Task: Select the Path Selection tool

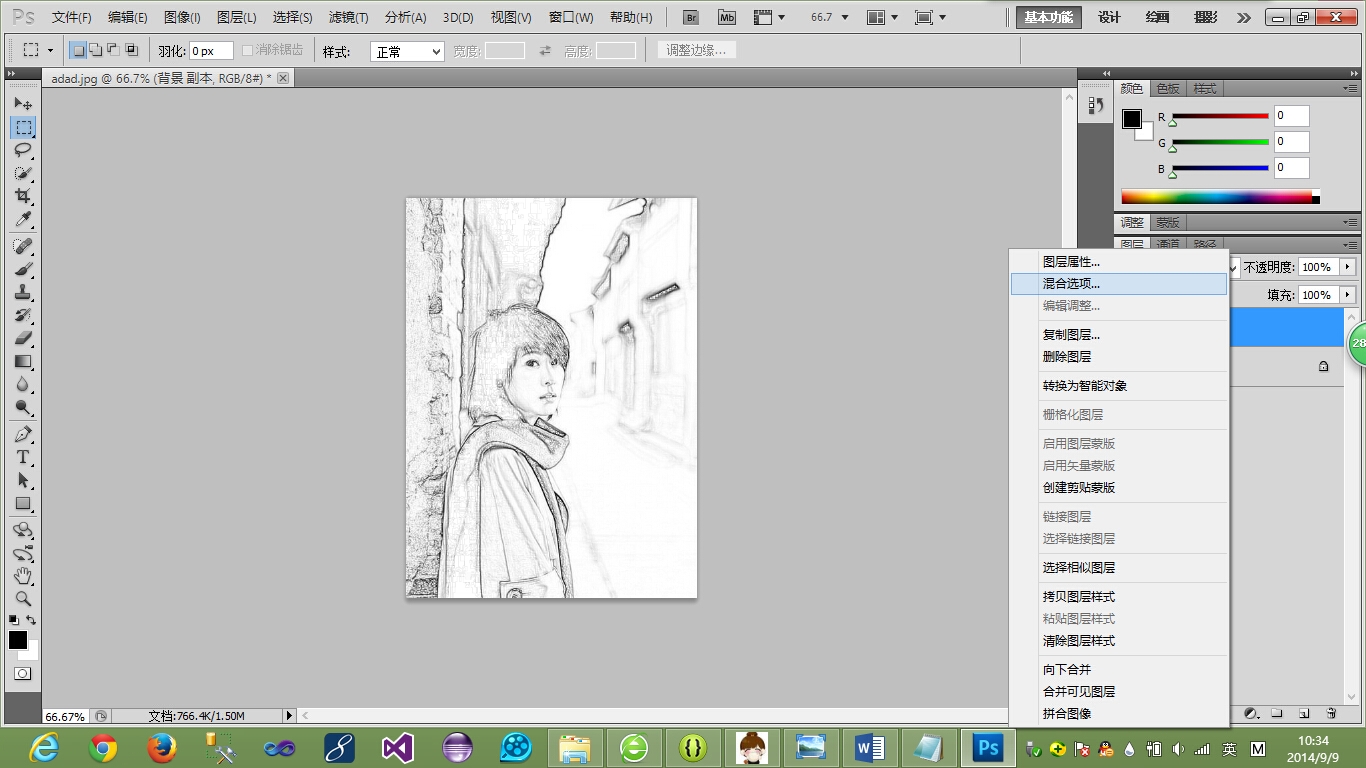Action: [x=23, y=481]
